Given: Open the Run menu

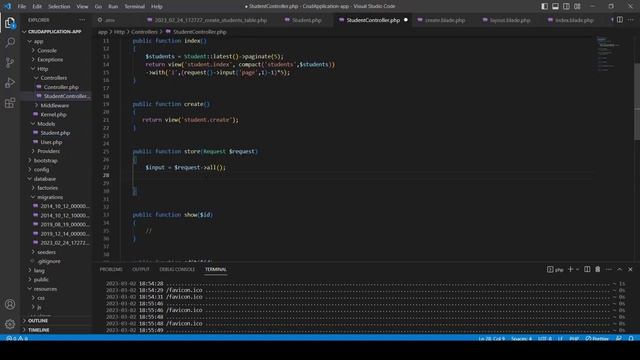Looking at the screenshot, I should tap(113, 7).
